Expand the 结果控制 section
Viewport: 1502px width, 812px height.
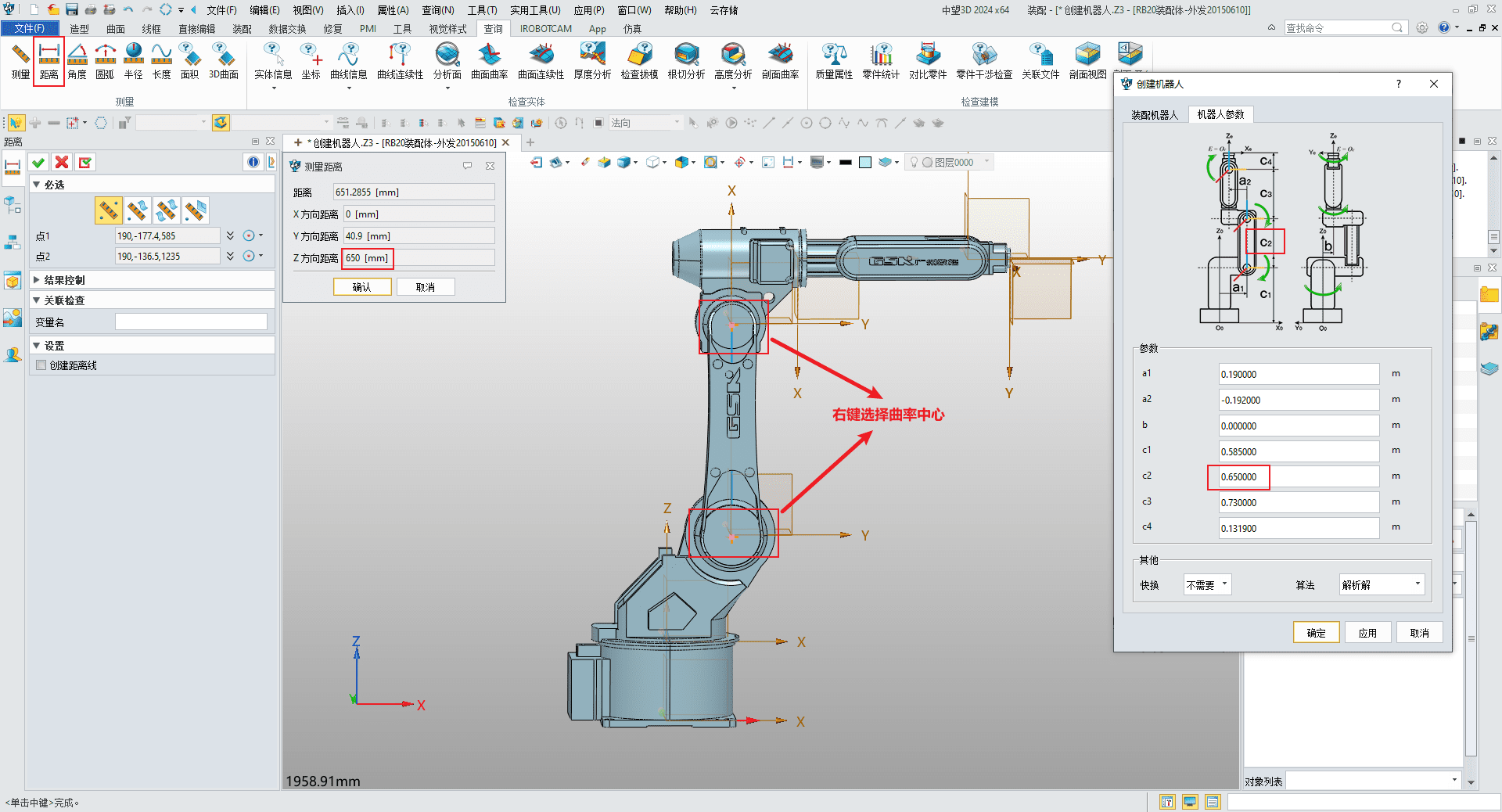[37, 280]
